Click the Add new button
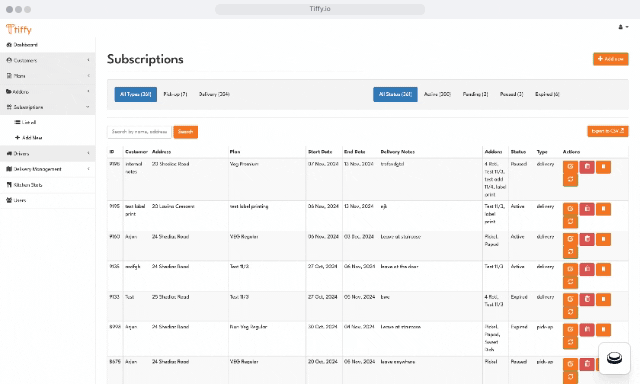This screenshot has width=640, height=384. [x=611, y=59]
